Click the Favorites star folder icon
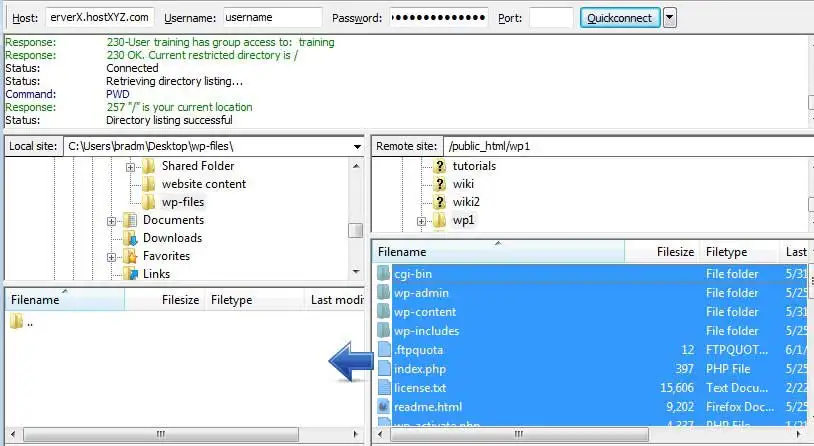Viewport: 814px width, 446px height. (130, 256)
